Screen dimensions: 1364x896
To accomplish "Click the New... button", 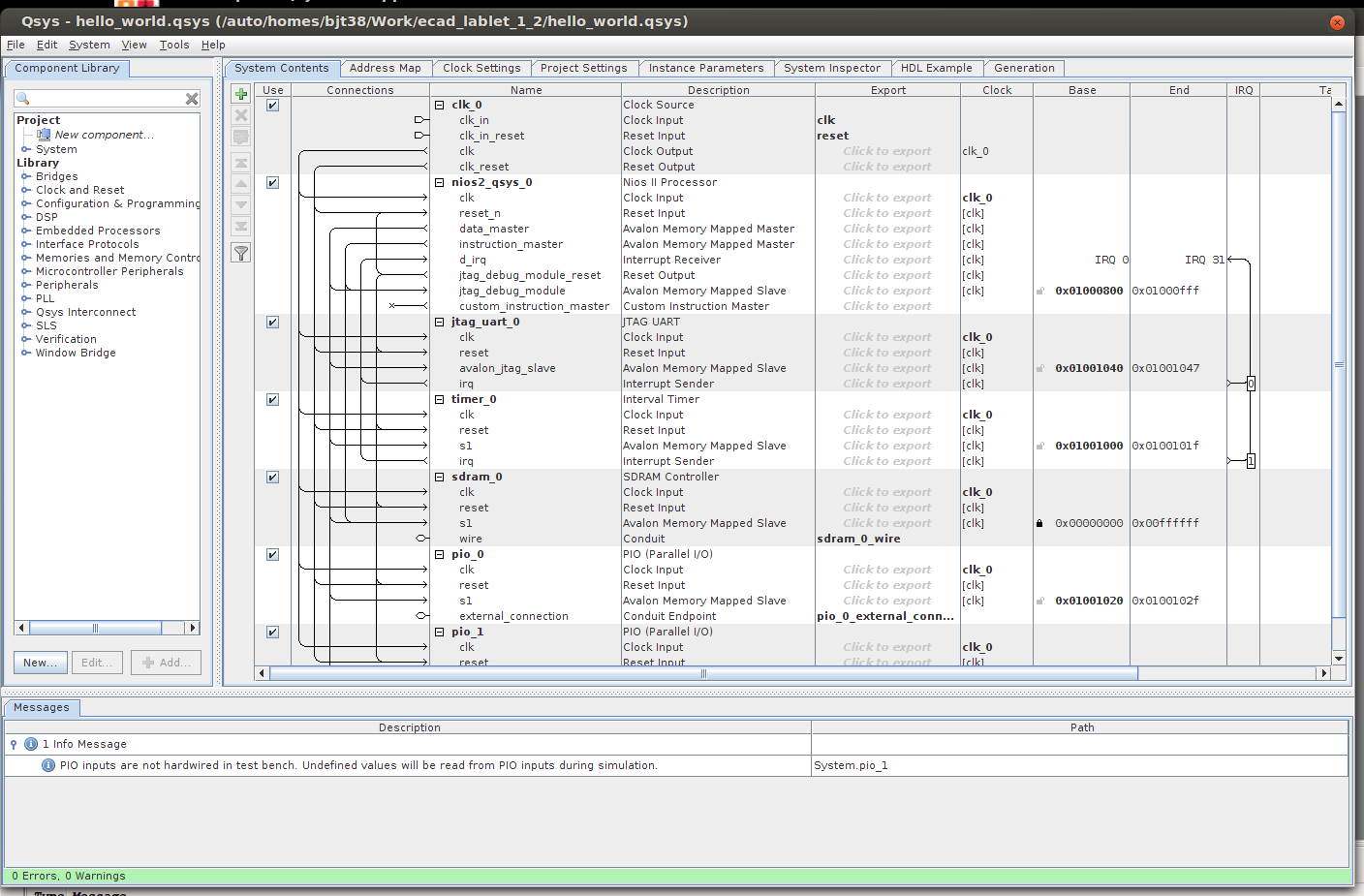I will (x=41, y=663).
